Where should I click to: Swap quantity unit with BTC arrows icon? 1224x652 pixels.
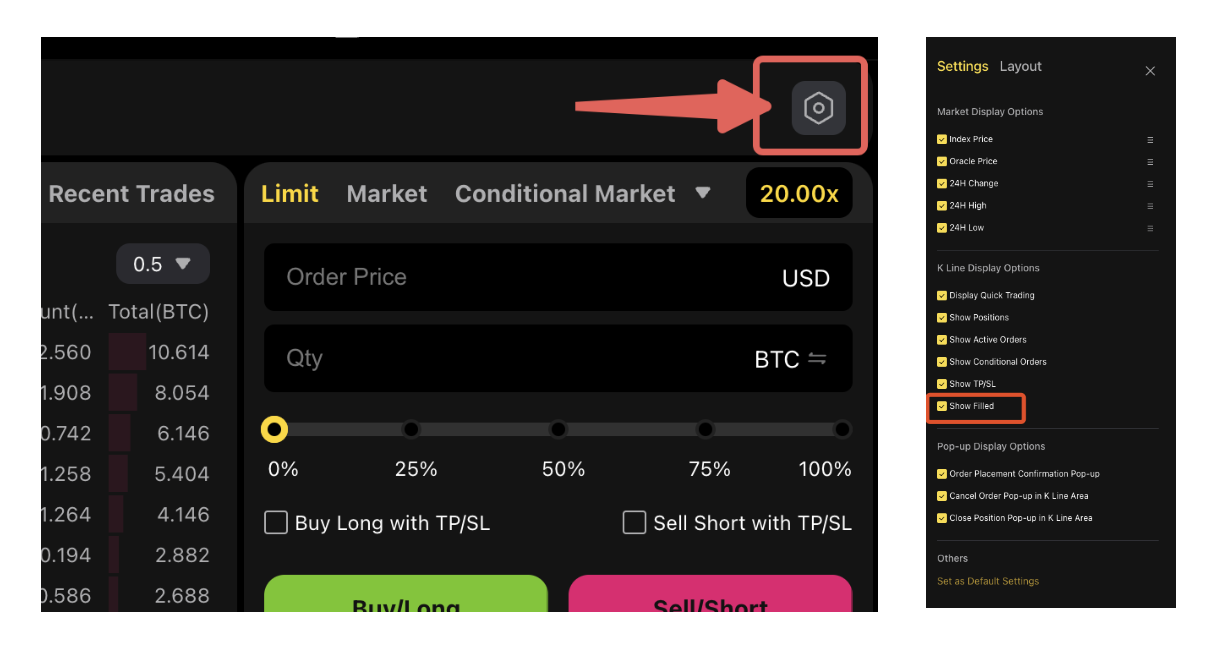pyautogui.click(x=817, y=359)
